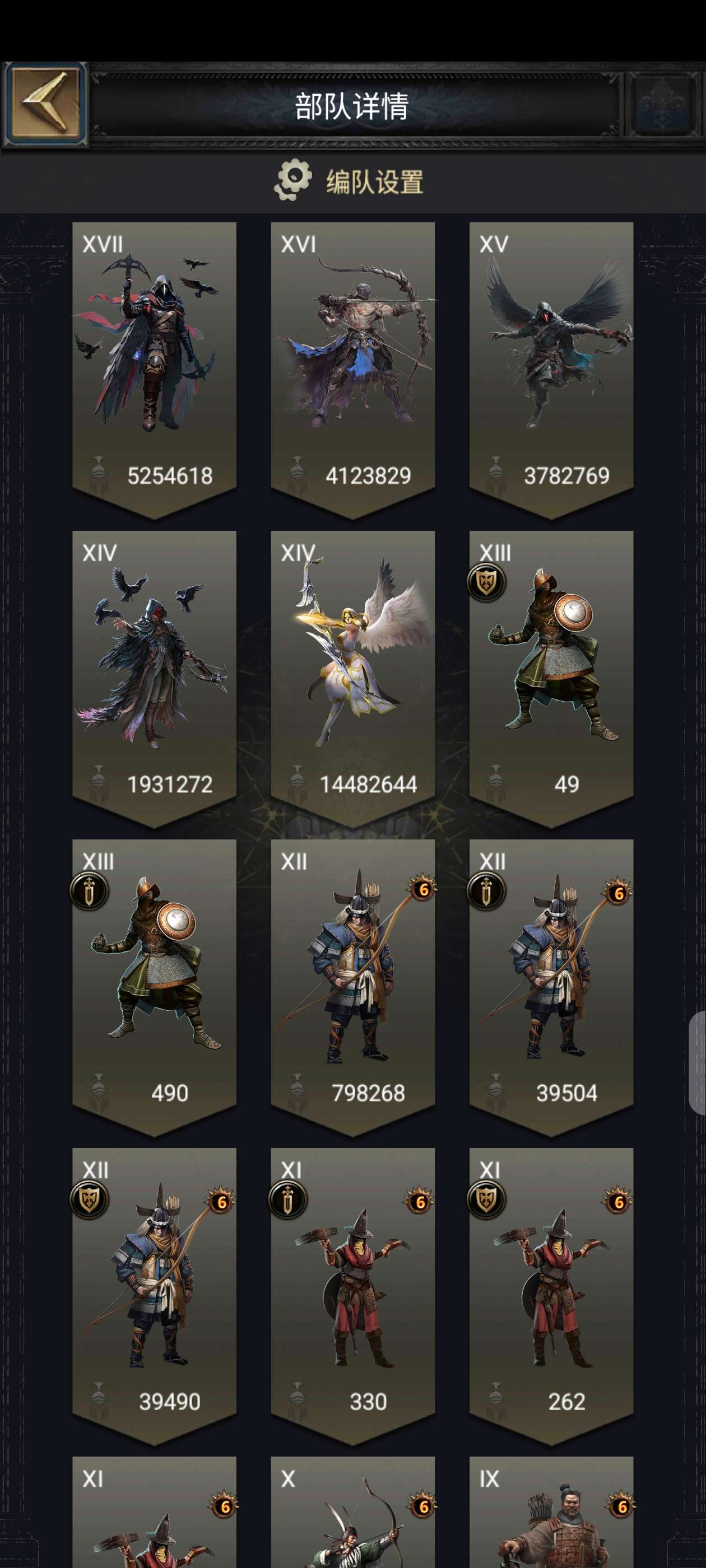This screenshot has height=1568, width=706.
Task: Click sword badge on XI troop with 330
Action: tap(288, 1200)
